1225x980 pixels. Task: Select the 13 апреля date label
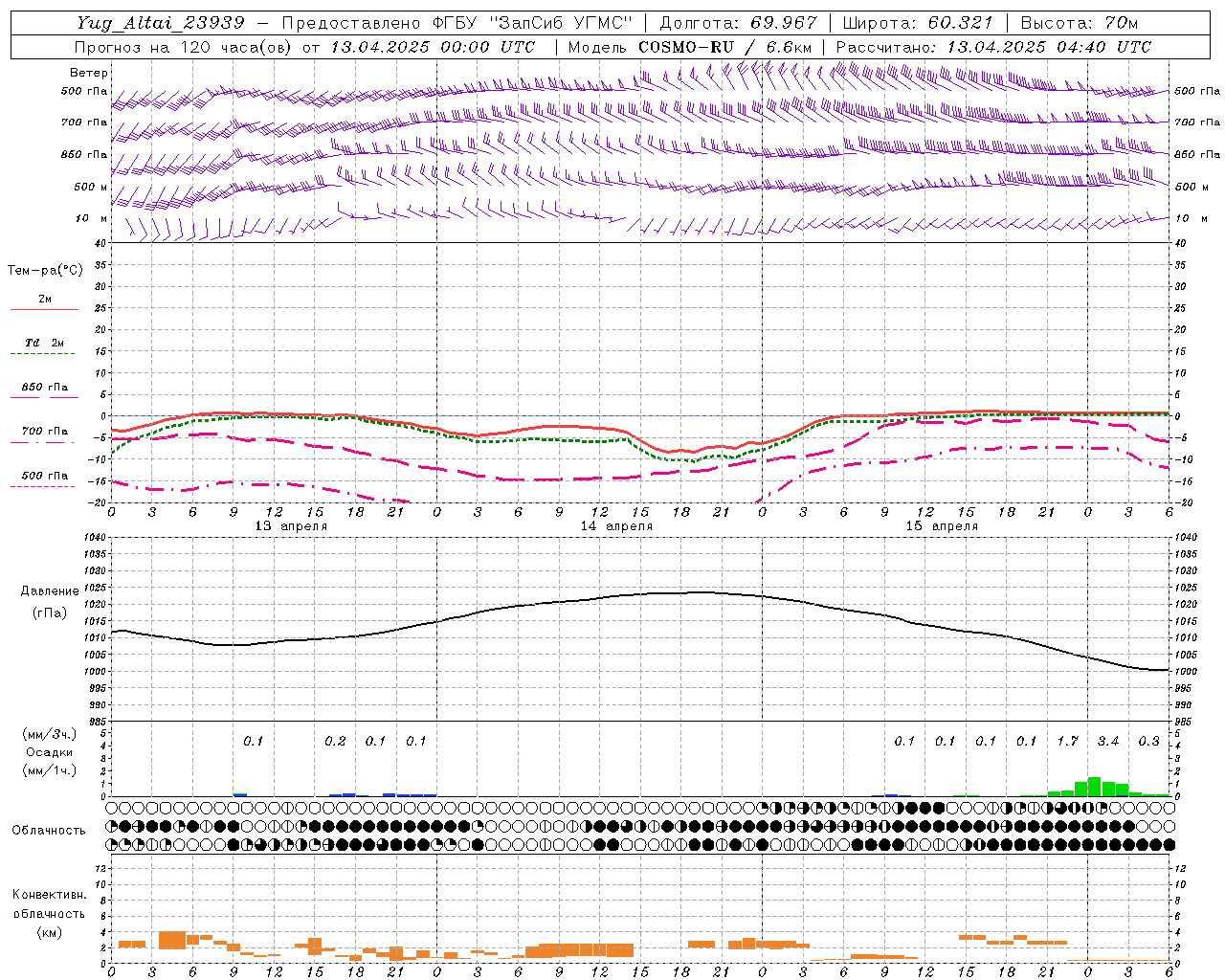(291, 526)
